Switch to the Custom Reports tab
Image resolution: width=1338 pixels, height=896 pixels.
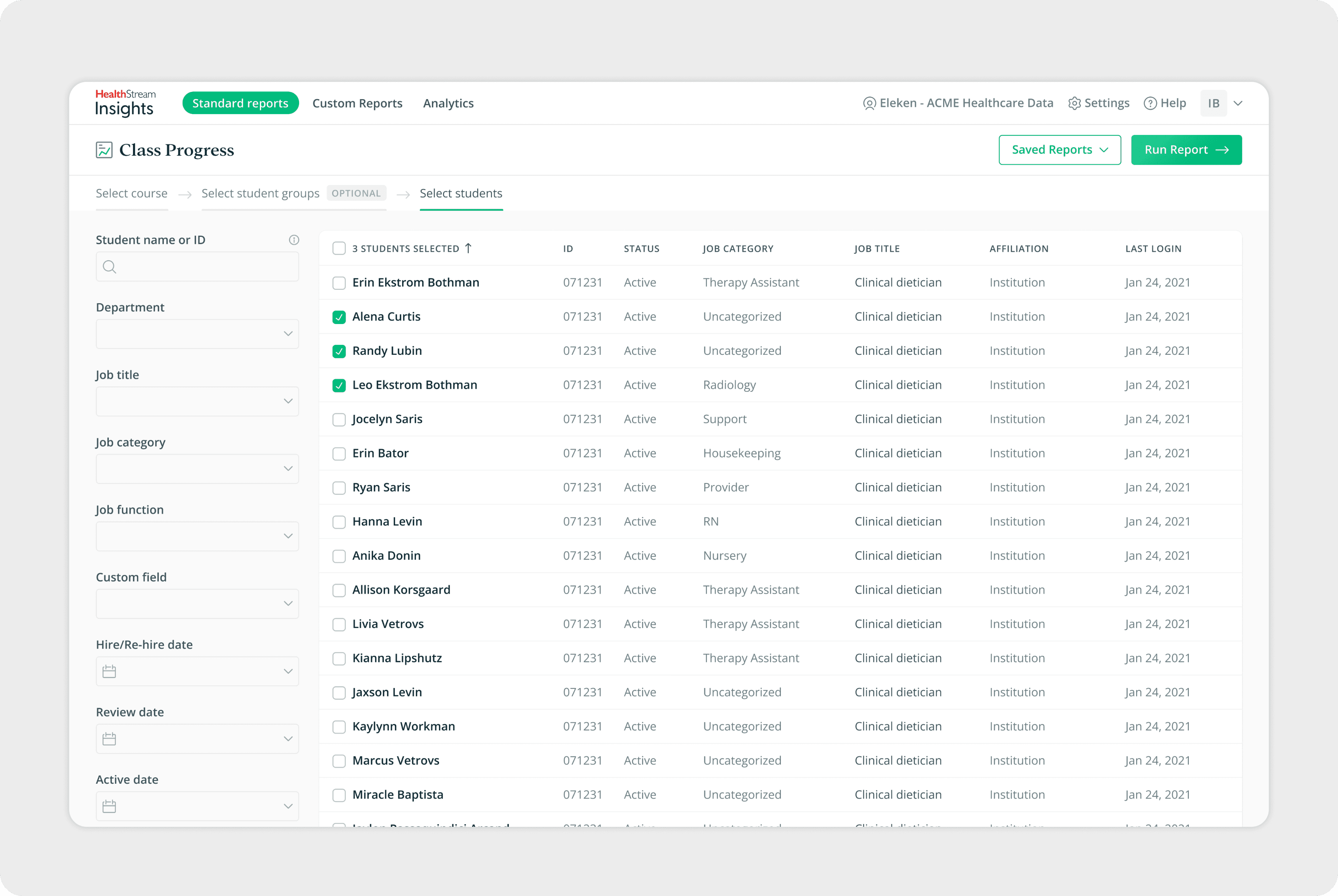(357, 103)
